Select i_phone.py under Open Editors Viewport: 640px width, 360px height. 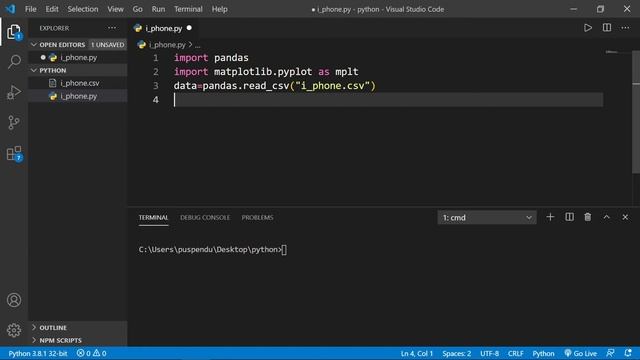[78, 58]
